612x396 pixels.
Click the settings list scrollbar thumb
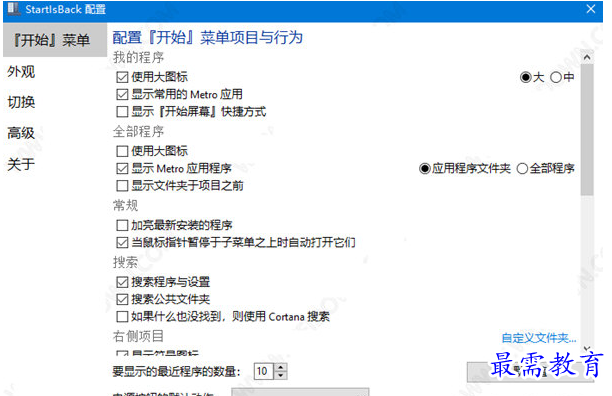pos(587,130)
